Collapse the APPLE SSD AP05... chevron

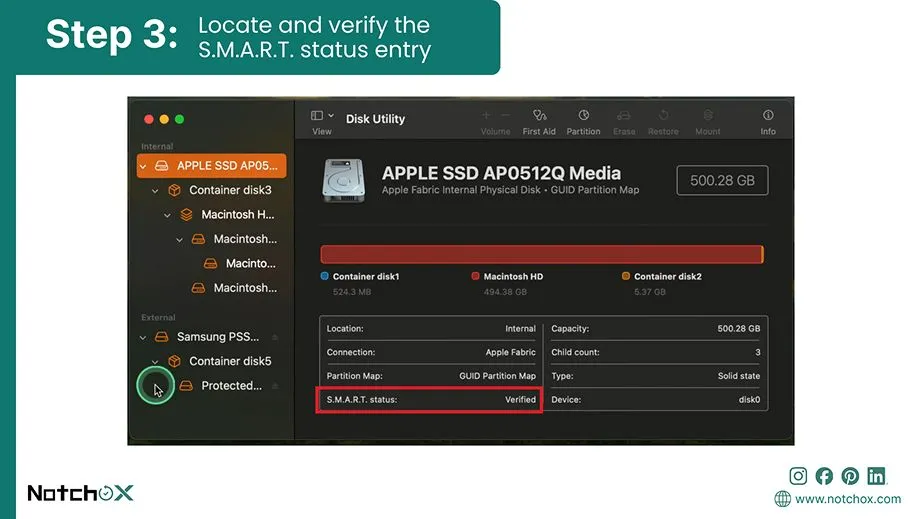(x=143, y=166)
